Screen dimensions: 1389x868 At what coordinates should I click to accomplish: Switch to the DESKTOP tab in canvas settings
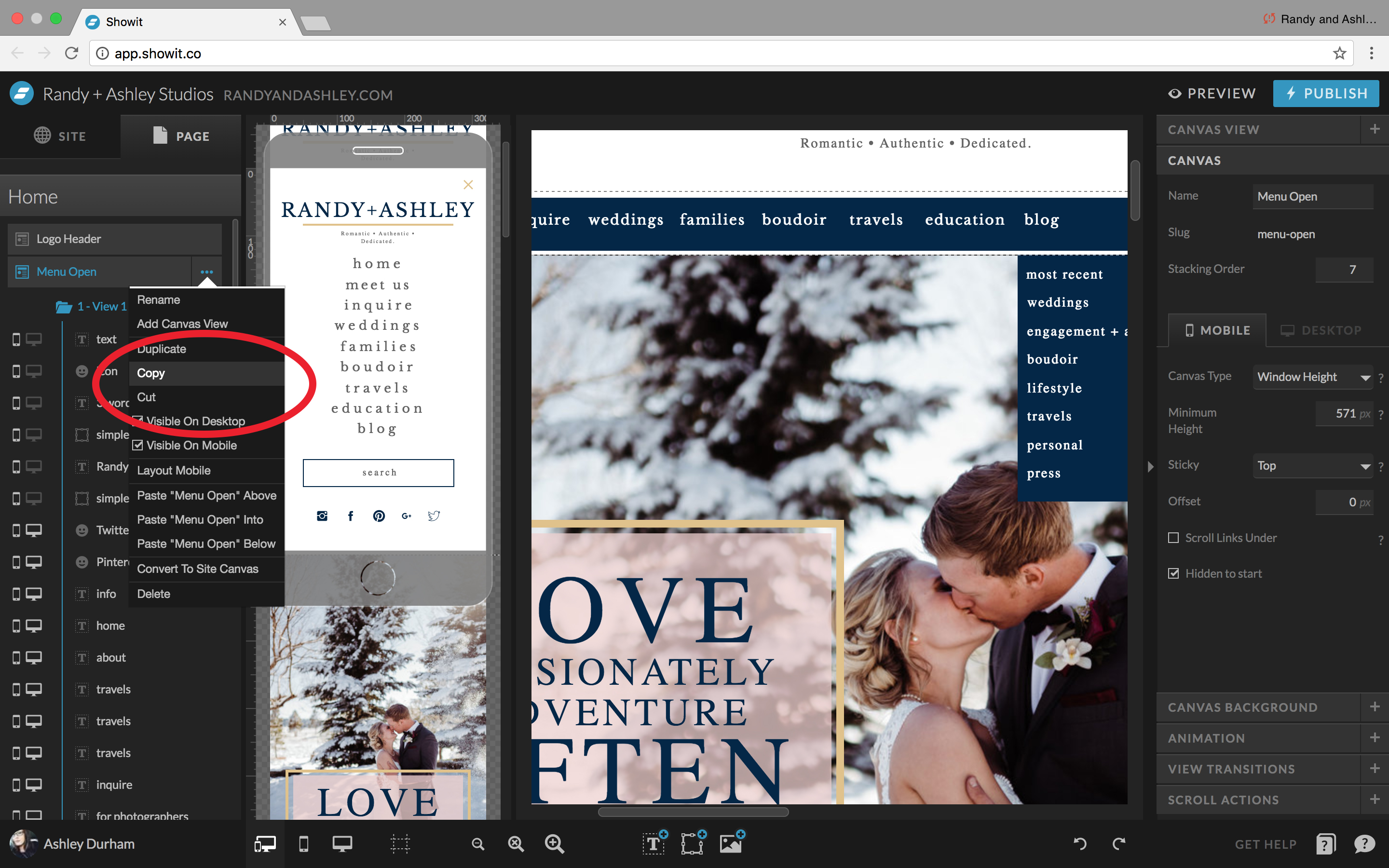1320,330
